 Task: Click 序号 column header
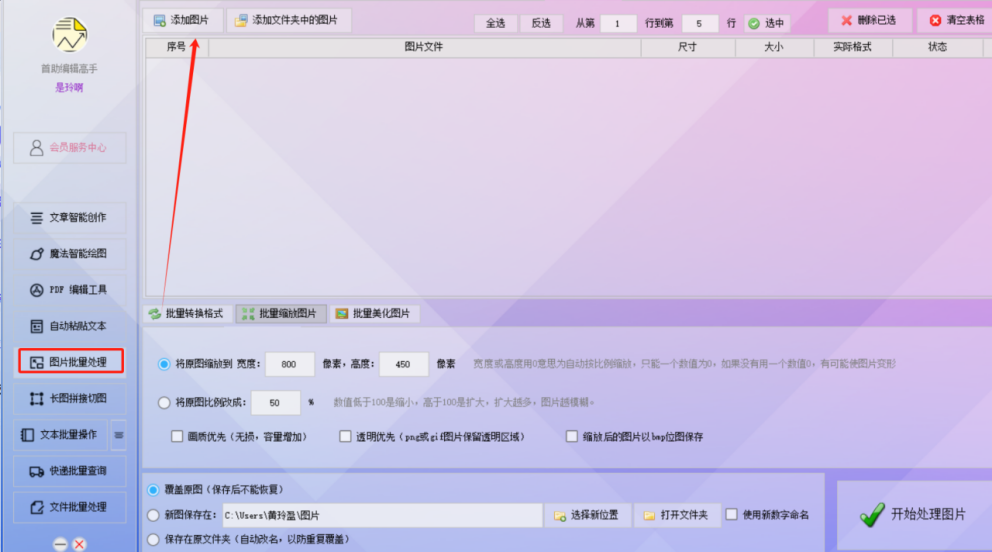coord(177,47)
